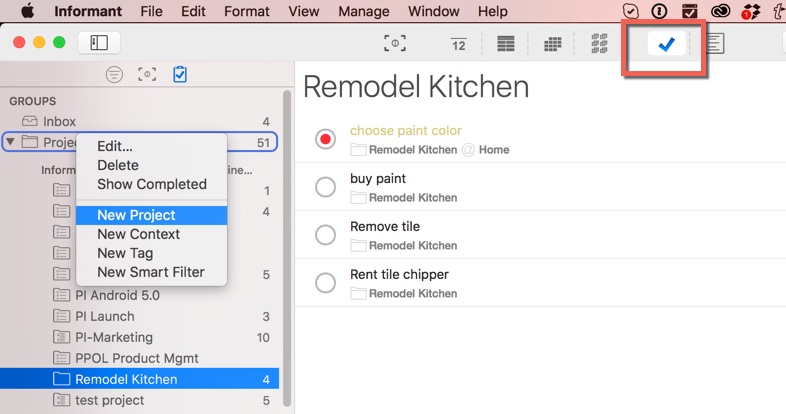Click the filter lines icon in sidebar

tap(115, 74)
